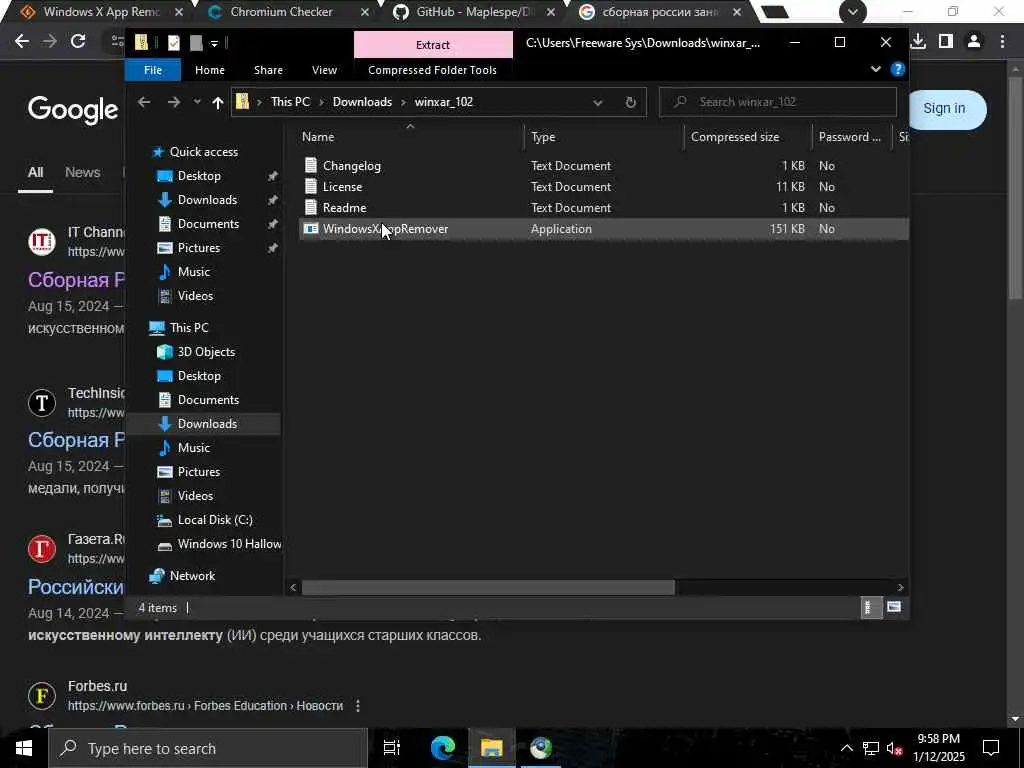Open Quick access in navigation pane
The image size is (1024, 768).
203,152
